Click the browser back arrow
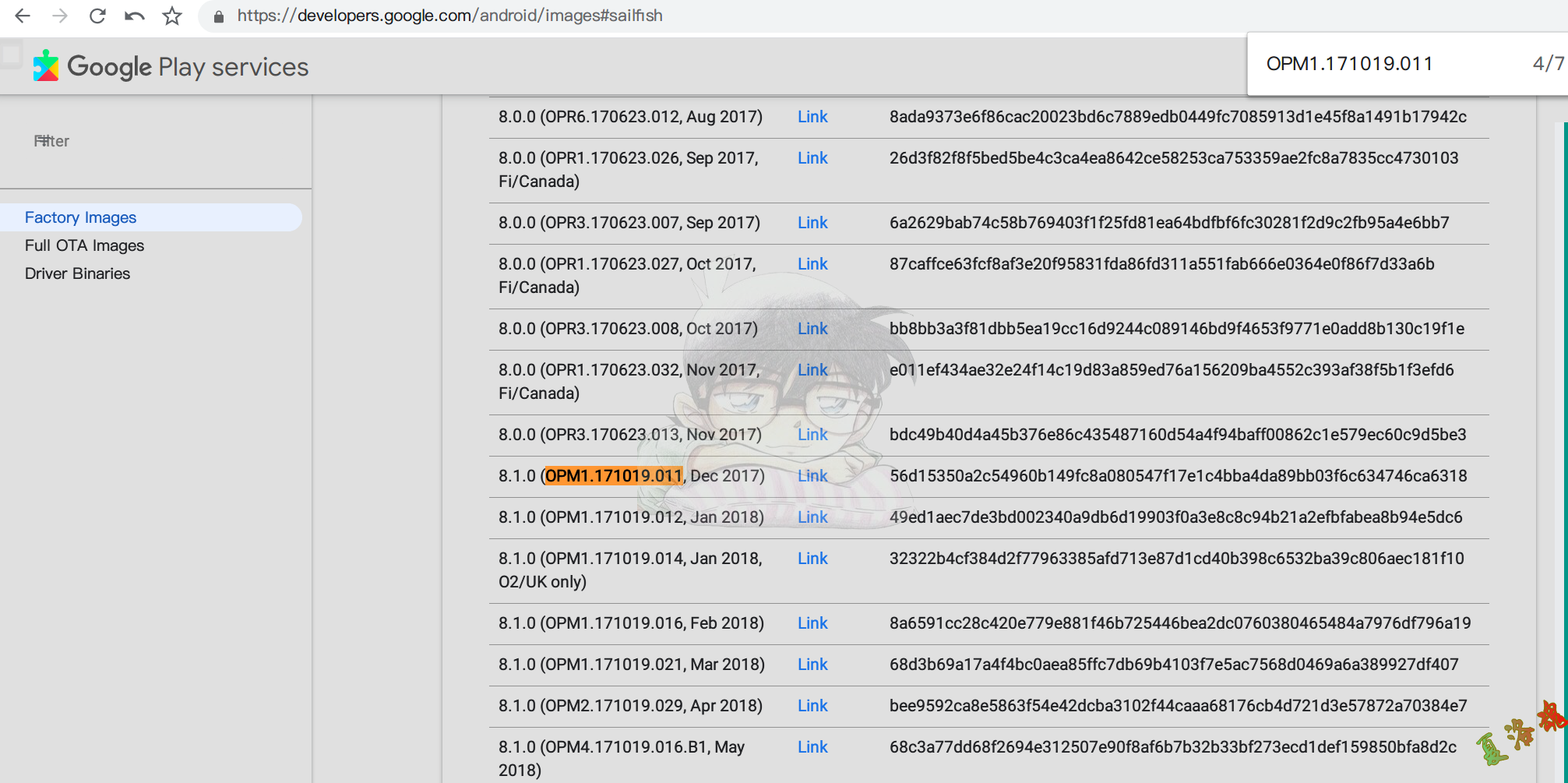The height and width of the screenshot is (783, 1568). click(x=23, y=16)
